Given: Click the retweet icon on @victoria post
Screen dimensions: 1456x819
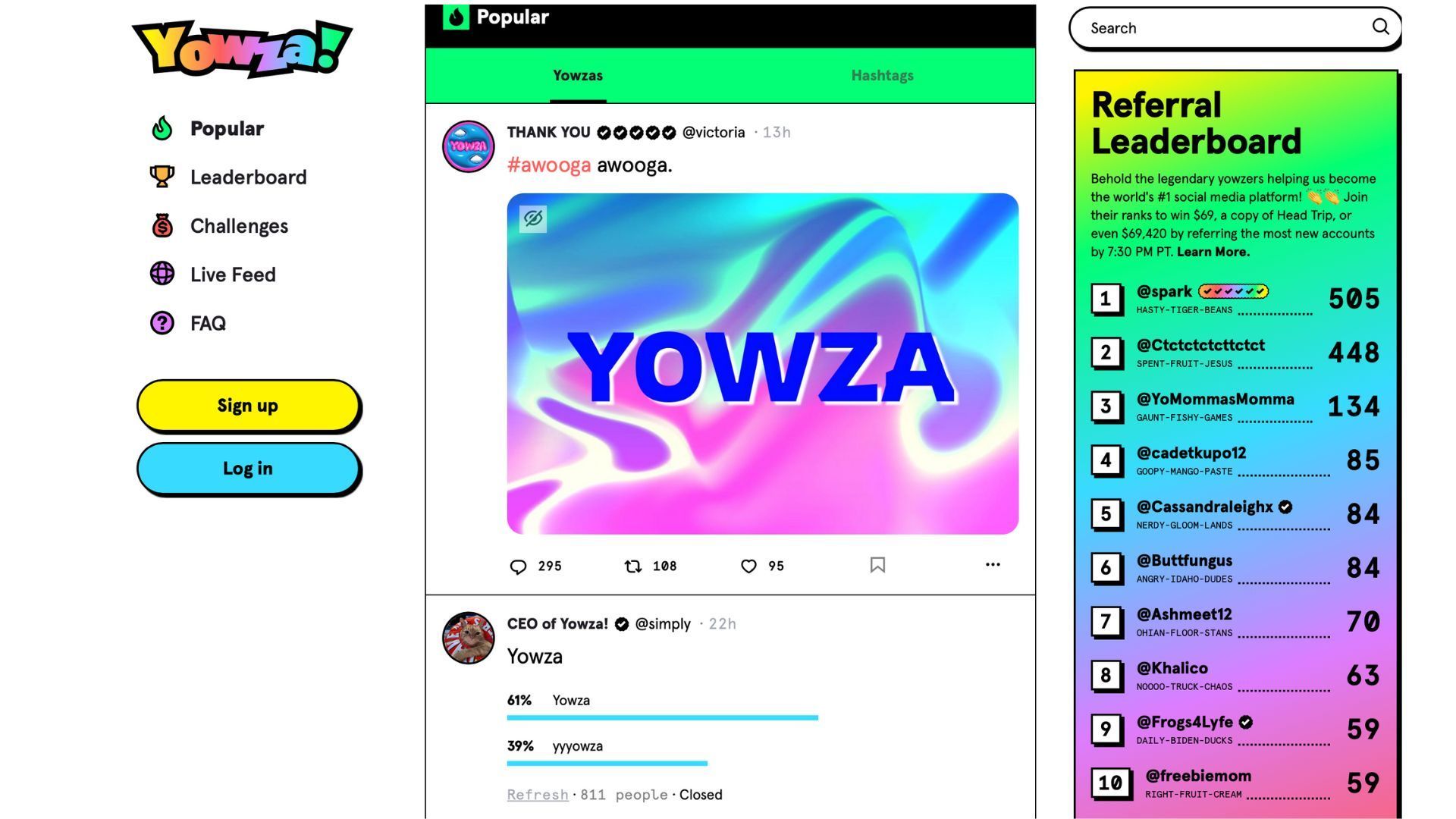Looking at the screenshot, I should click(x=633, y=566).
